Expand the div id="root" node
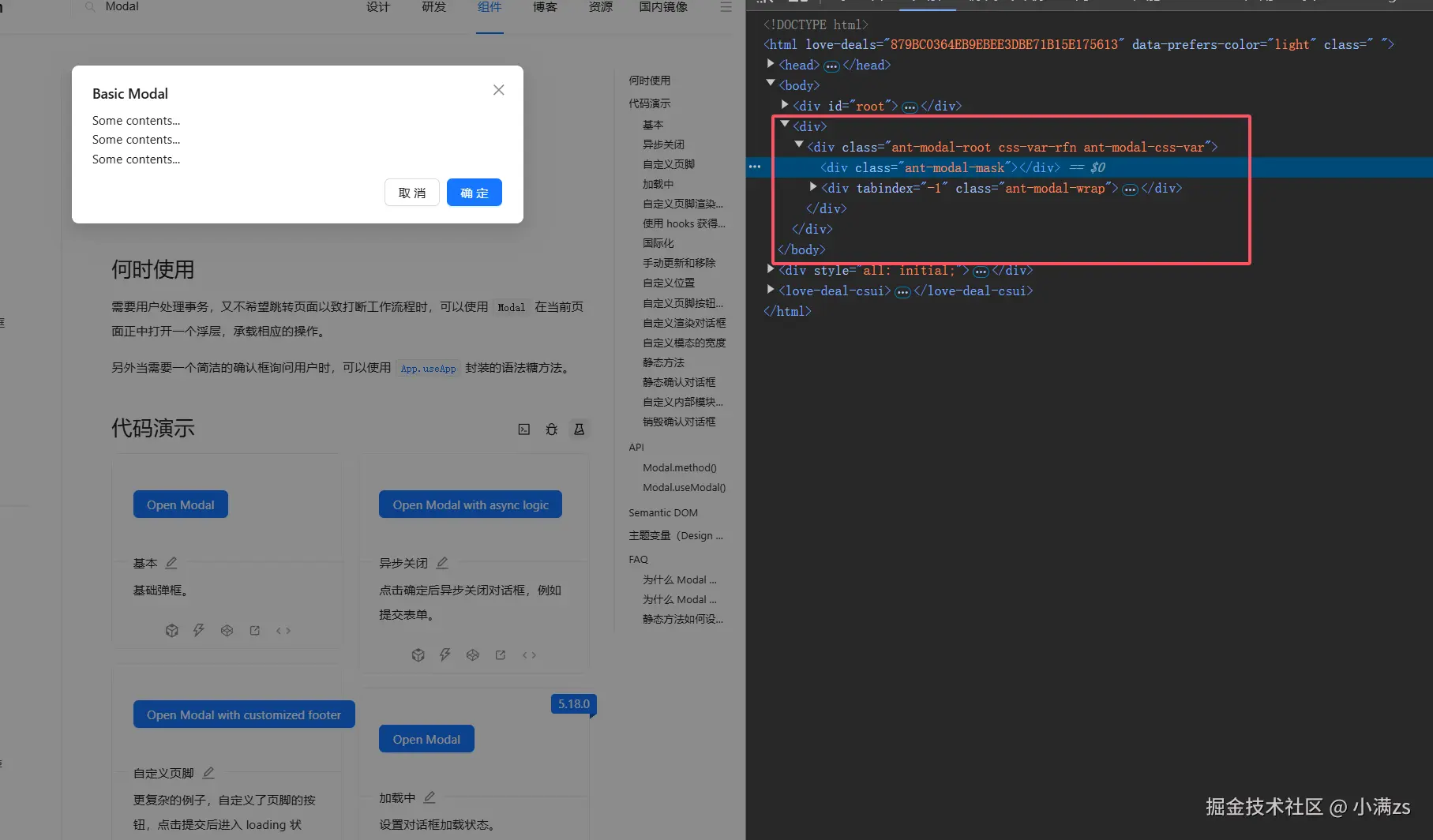 click(x=785, y=105)
